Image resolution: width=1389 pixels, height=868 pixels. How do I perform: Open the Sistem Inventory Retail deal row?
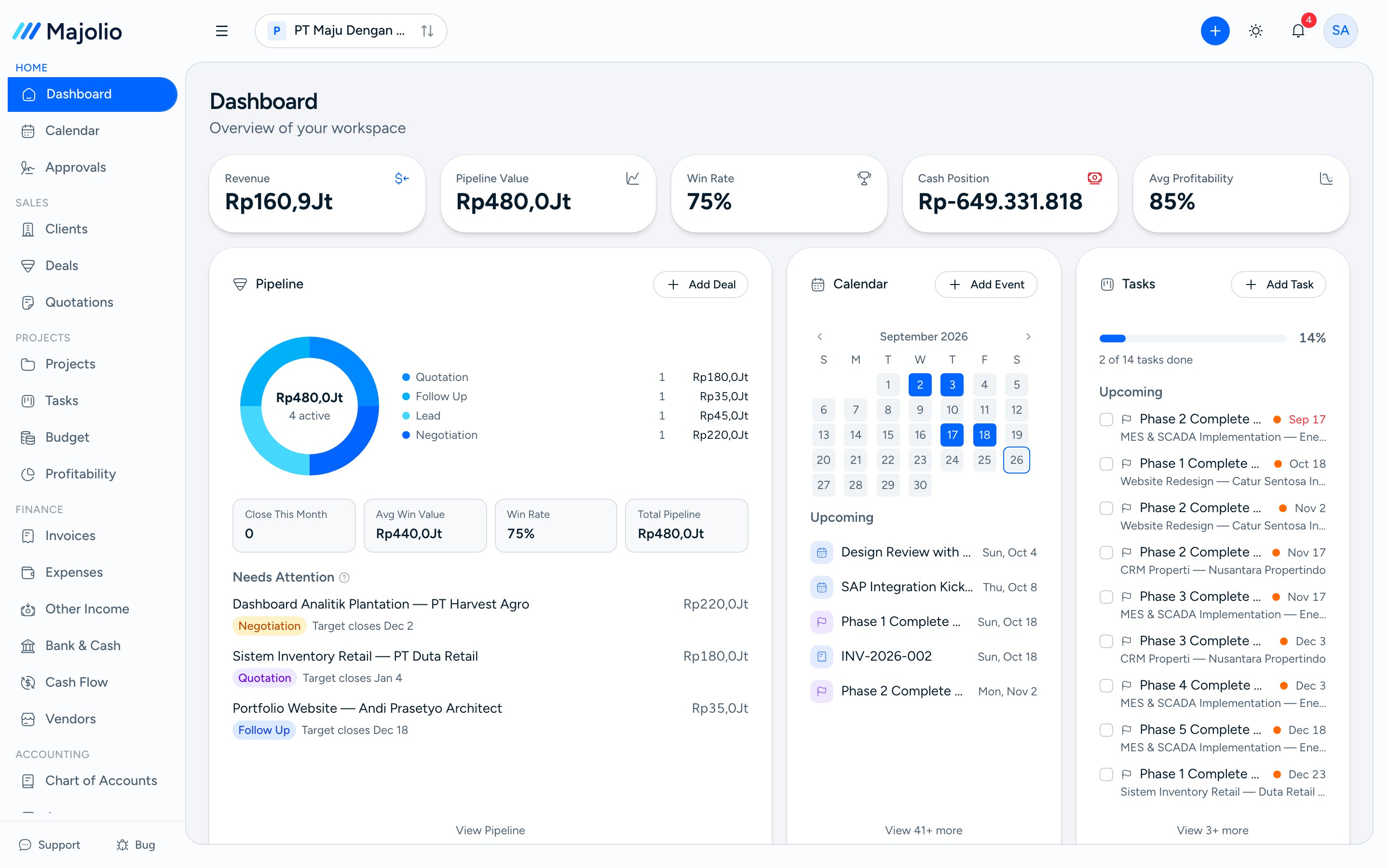click(490, 667)
